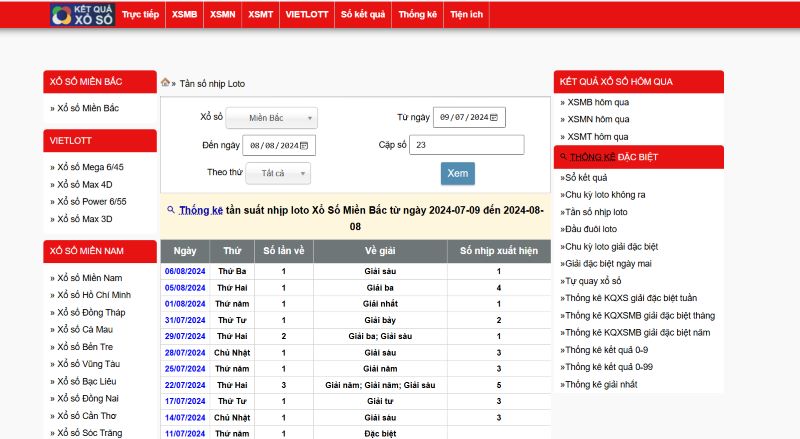Open the 06/08/2024 date link in table
The width and height of the screenshot is (800, 439).
(x=184, y=272)
